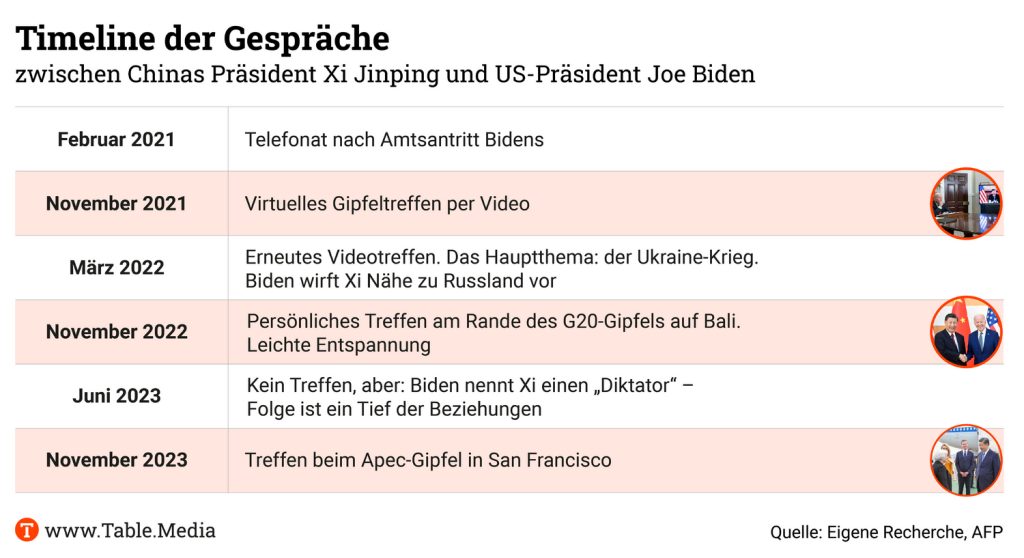Select the November 2021 date label
This screenshot has height=558, width=1024.
click(116, 204)
